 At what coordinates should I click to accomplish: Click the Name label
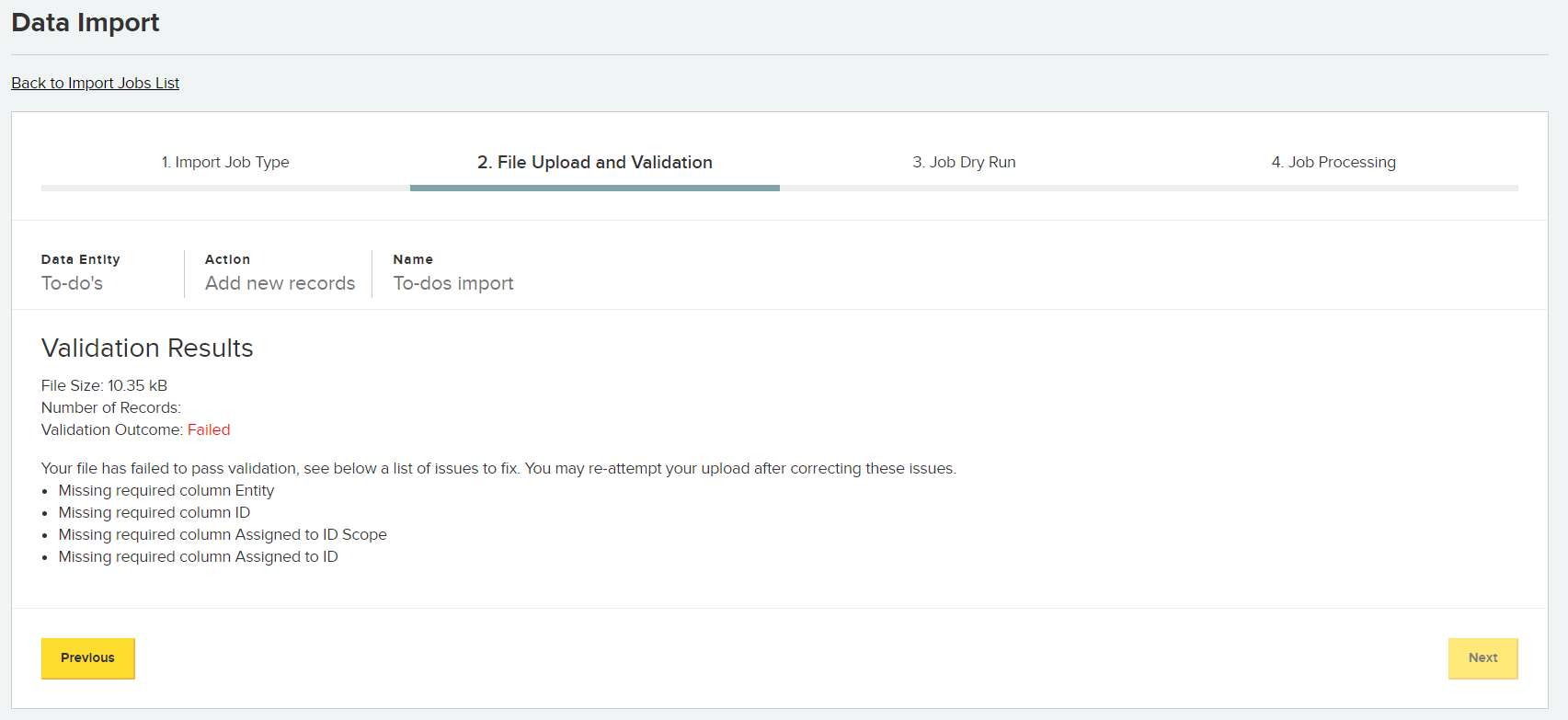click(413, 259)
